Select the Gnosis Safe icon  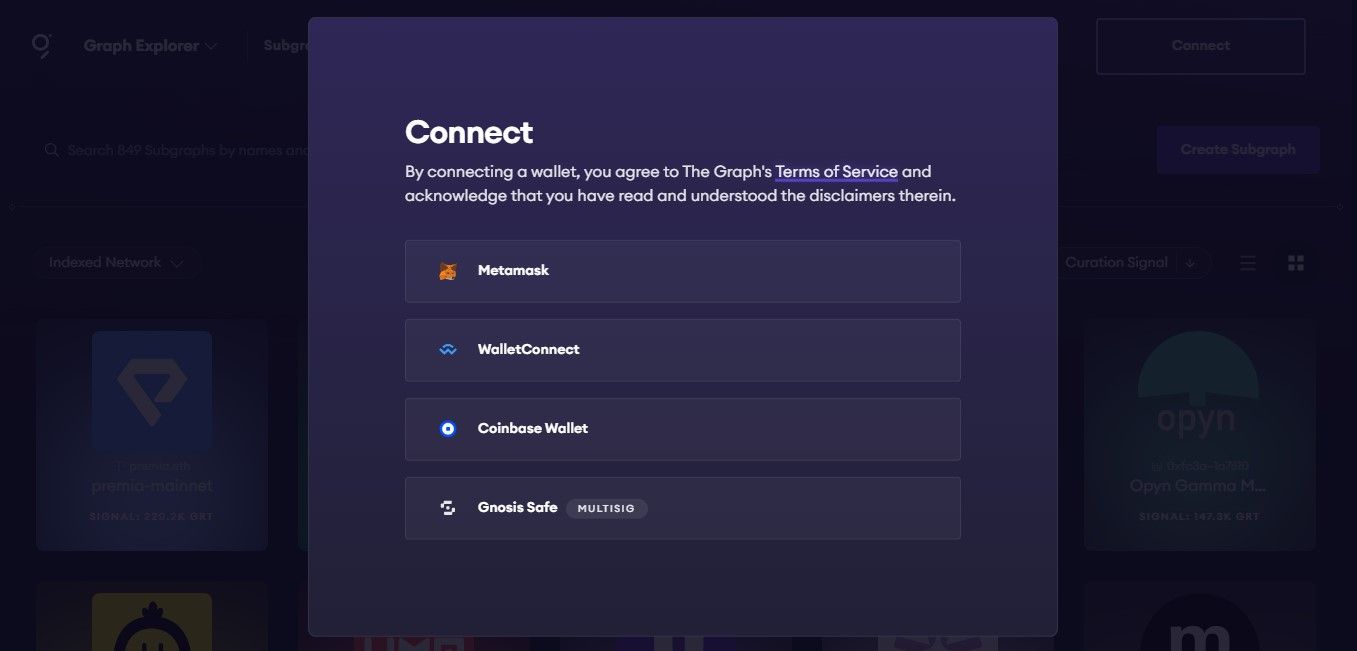pos(447,507)
